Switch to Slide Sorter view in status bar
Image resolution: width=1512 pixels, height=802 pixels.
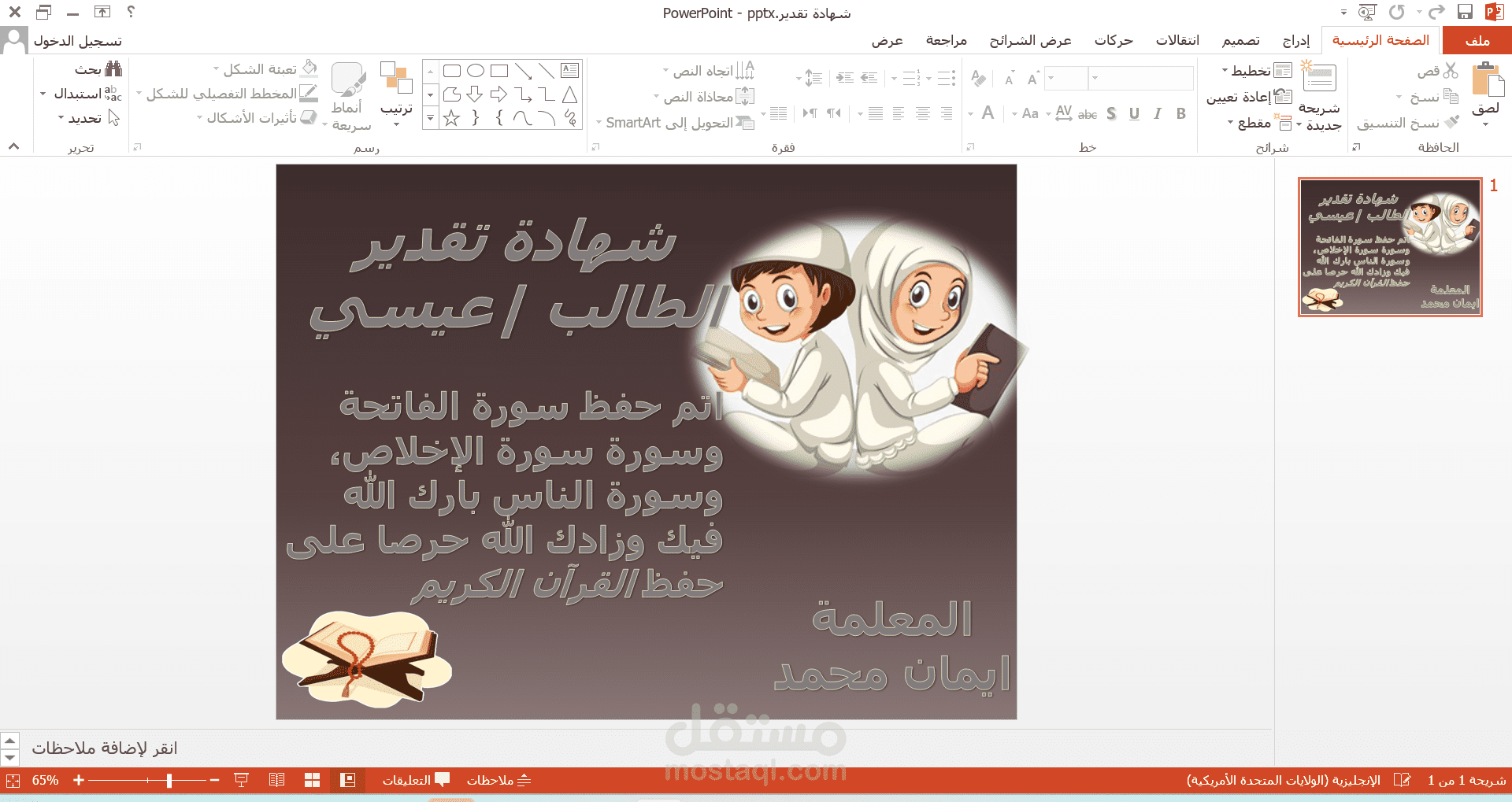coord(313,780)
